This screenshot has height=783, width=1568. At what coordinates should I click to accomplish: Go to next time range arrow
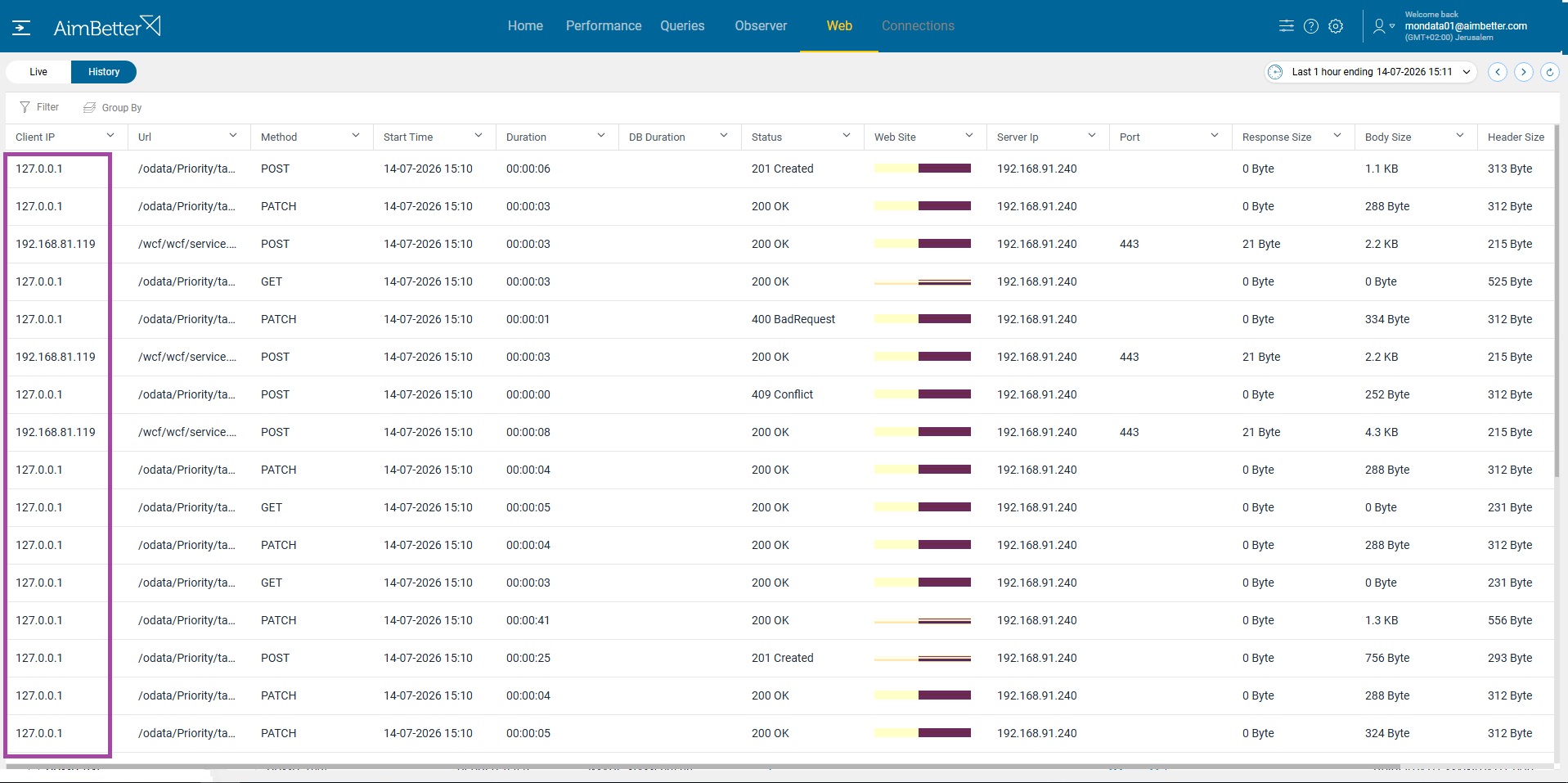pyautogui.click(x=1524, y=72)
